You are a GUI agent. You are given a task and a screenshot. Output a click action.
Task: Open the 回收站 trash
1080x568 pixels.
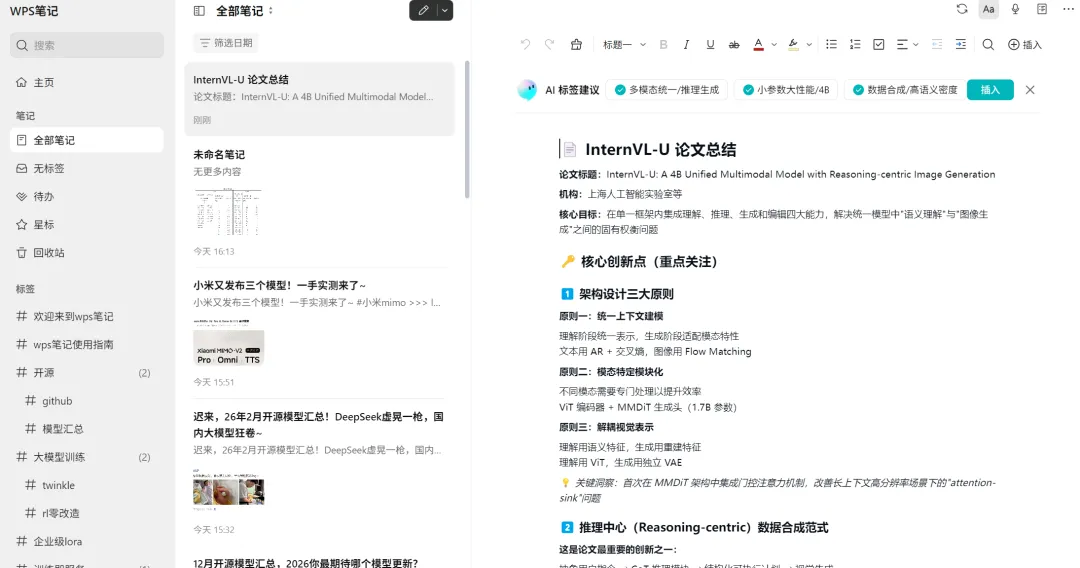[87, 253]
